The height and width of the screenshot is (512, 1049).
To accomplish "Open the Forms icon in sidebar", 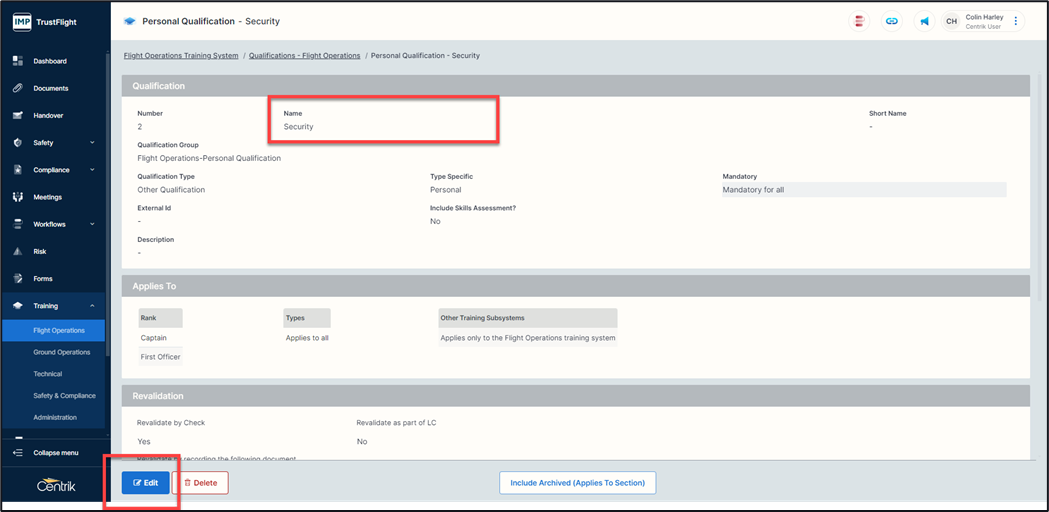I will pos(18,278).
